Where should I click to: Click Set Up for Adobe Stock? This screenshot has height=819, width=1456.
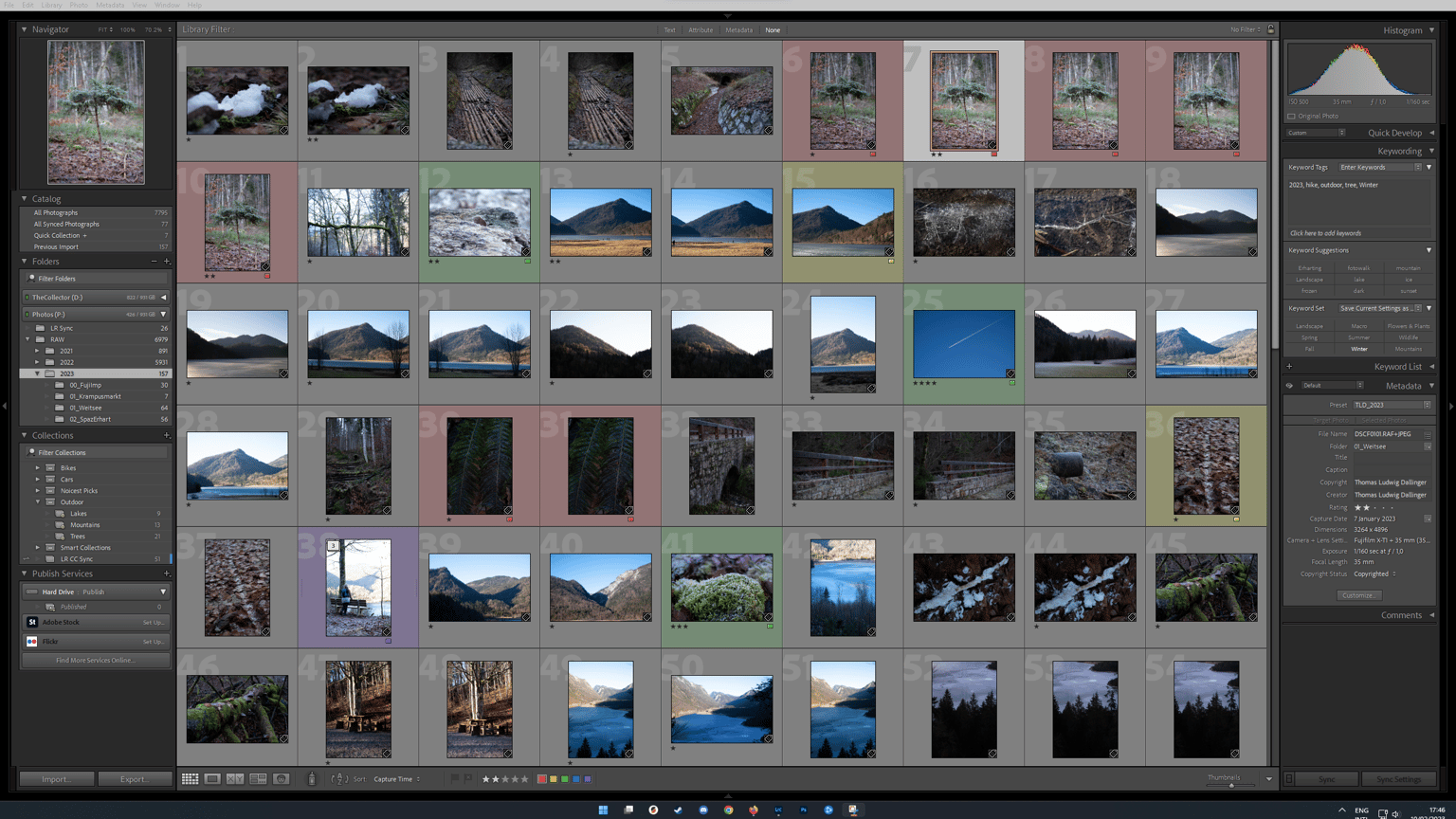coord(153,623)
